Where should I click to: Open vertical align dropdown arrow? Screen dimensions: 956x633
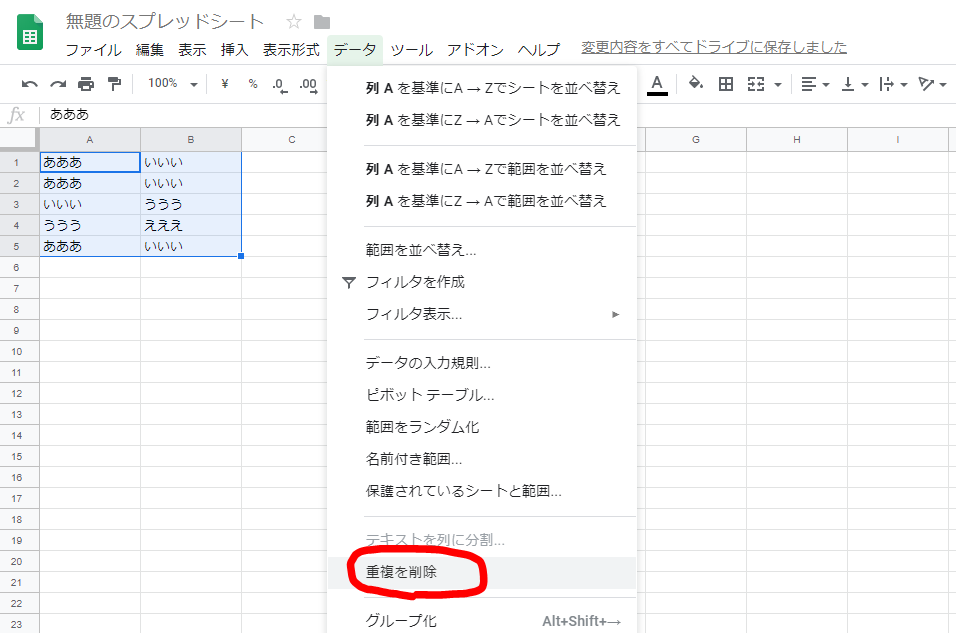[865, 85]
